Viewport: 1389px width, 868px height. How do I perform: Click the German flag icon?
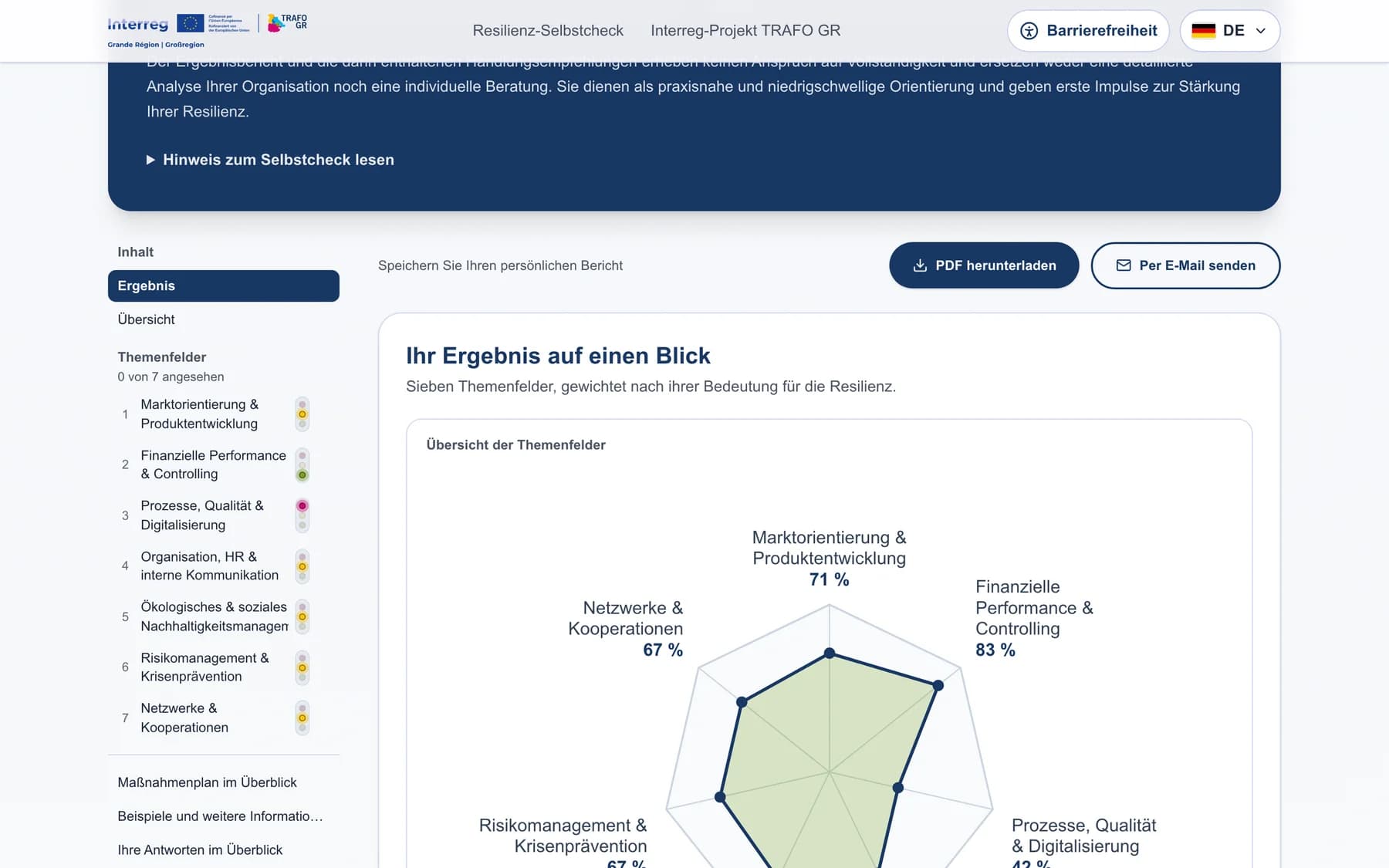point(1204,31)
